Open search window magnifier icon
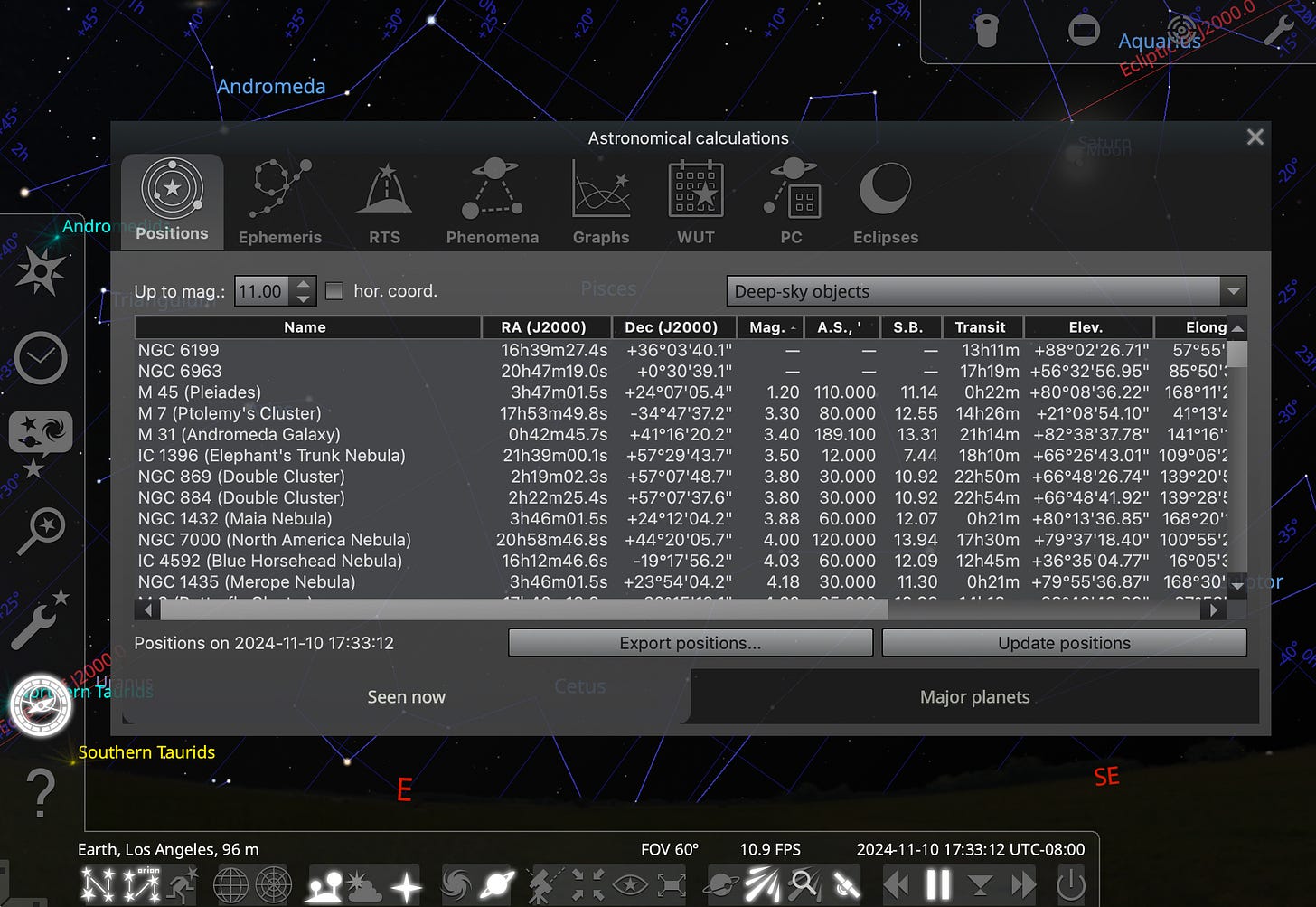The height and width of the screenshot is (907, 1316). click(42, 531)
